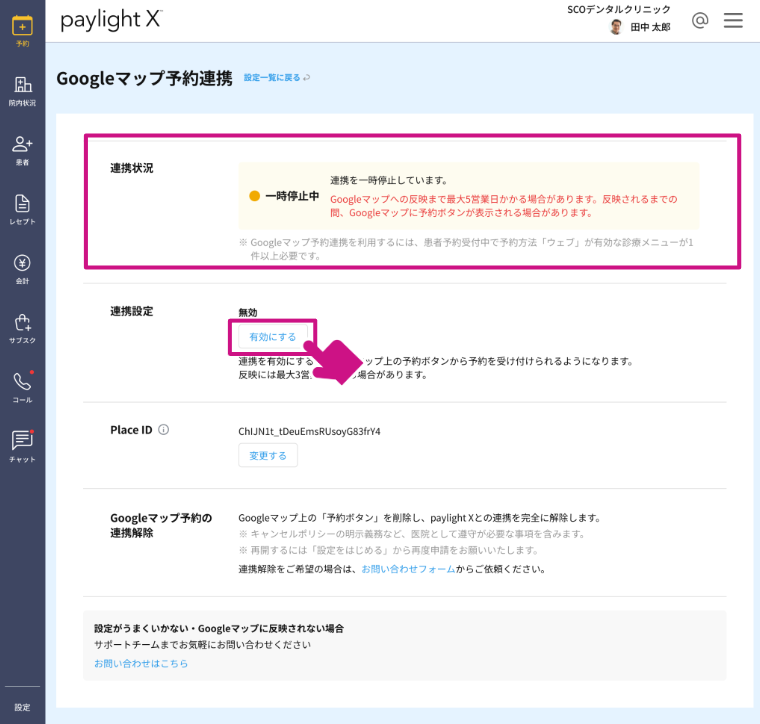The height and width of the screenshot is (724, 760).
Task: Open the hamburger menu in header
Action: [733, 20]
